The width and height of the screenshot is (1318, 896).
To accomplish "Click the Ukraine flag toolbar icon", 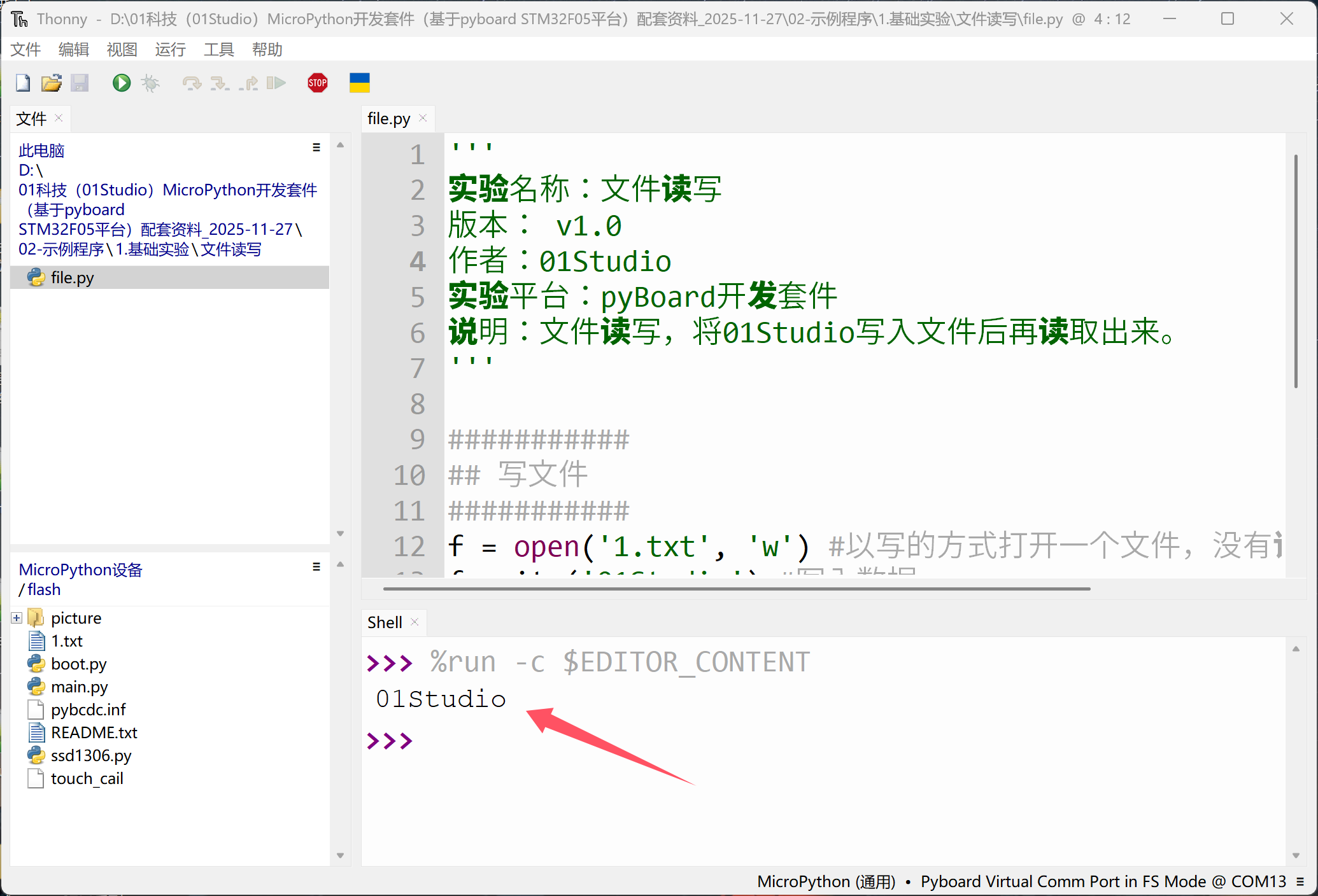I will 359,83.
